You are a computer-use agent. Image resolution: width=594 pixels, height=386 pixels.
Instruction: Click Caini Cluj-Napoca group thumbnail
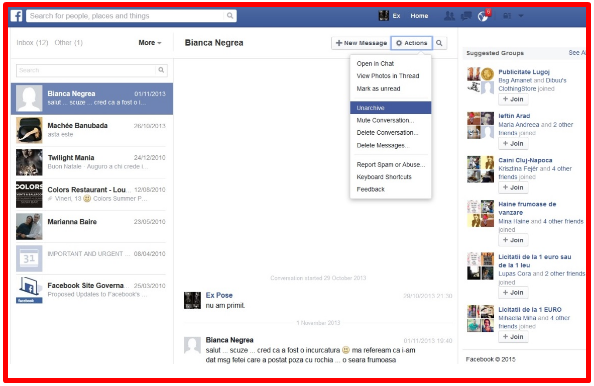coord(480,169)
